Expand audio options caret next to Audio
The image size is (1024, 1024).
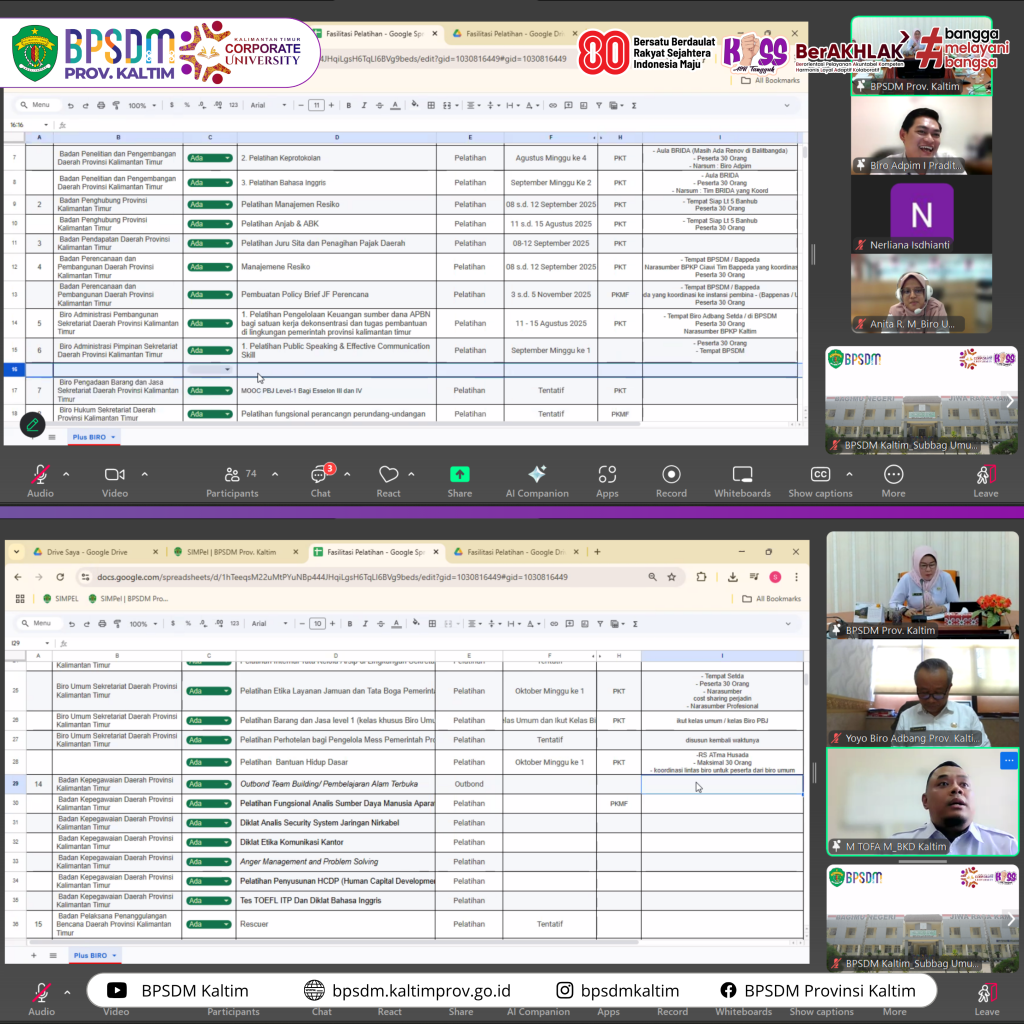(66, 474)
